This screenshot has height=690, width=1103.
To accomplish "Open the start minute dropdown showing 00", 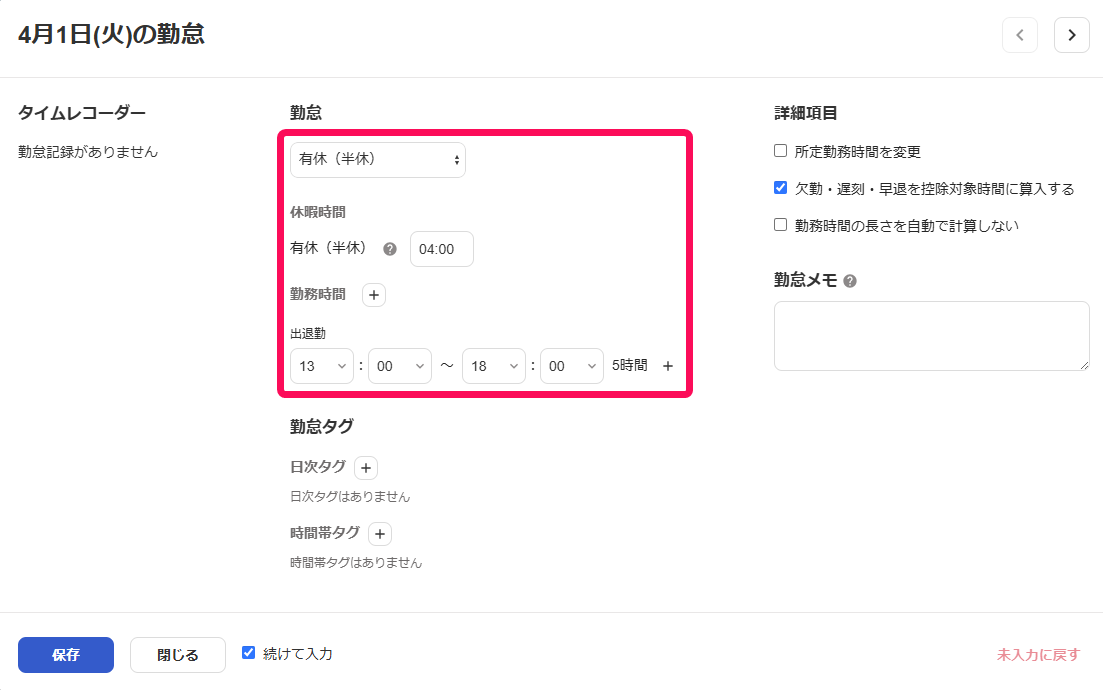I will point(400,365).
